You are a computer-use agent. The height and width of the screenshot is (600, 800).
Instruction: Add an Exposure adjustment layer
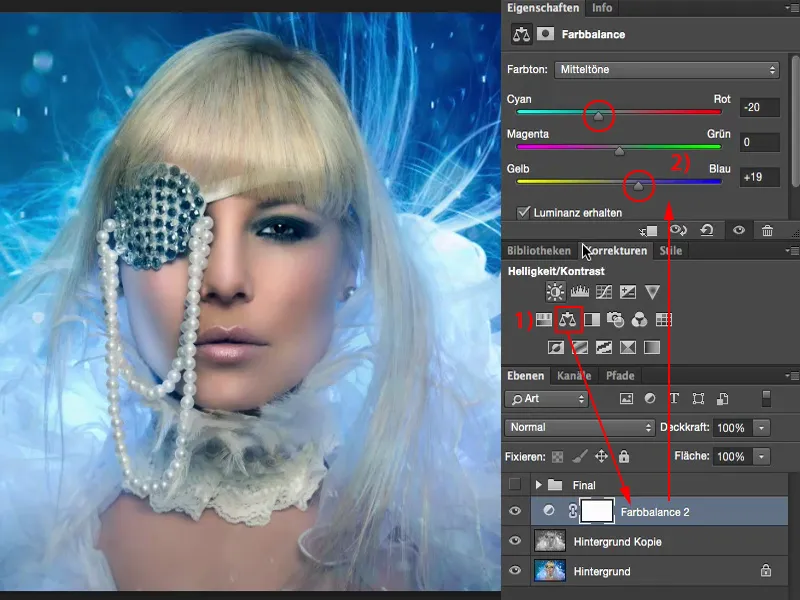pos(628,292)
